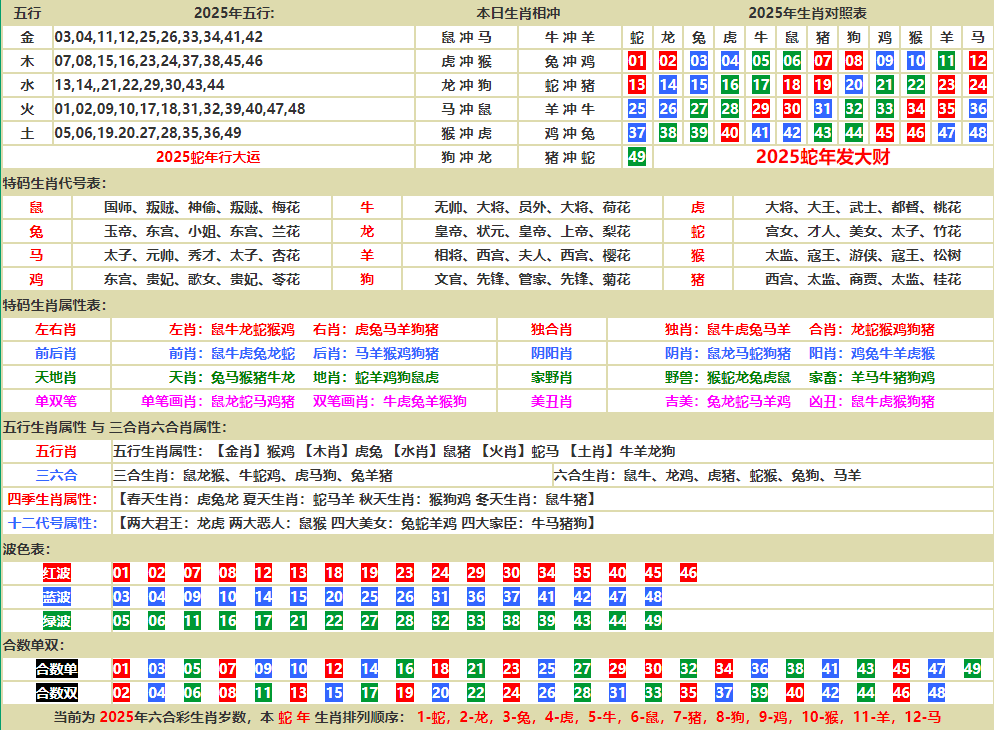Image resolution: width=994 pixels, height=730 pixels.
Task: Select the 蓝波 row label
Action: pyautogui.click(x=56, y=597)
